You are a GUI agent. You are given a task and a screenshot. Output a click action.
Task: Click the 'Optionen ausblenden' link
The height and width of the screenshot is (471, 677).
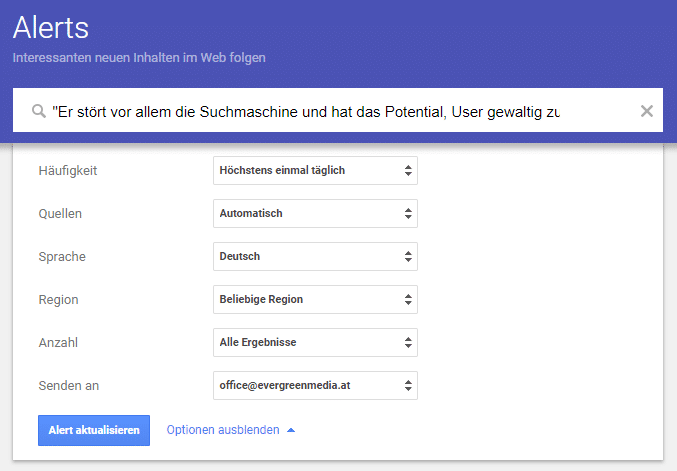point(223,430)
